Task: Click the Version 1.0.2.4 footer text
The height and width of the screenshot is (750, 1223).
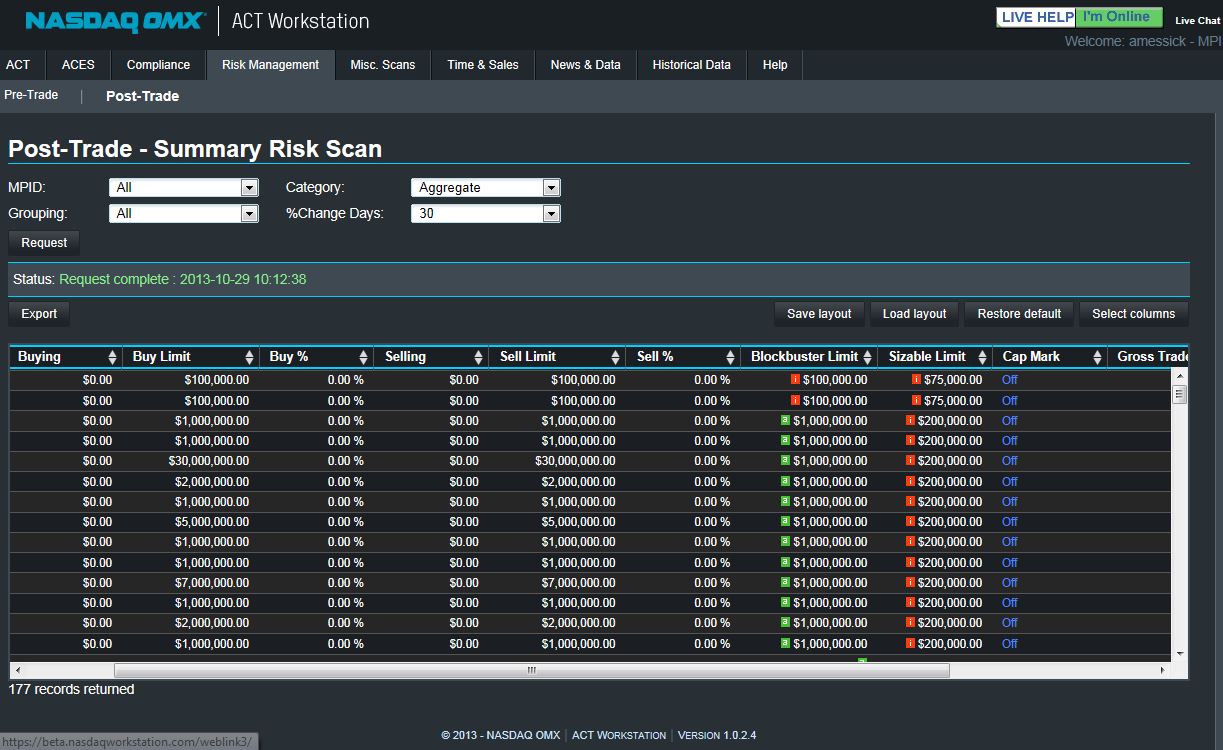Action: [x=717, y=735]
